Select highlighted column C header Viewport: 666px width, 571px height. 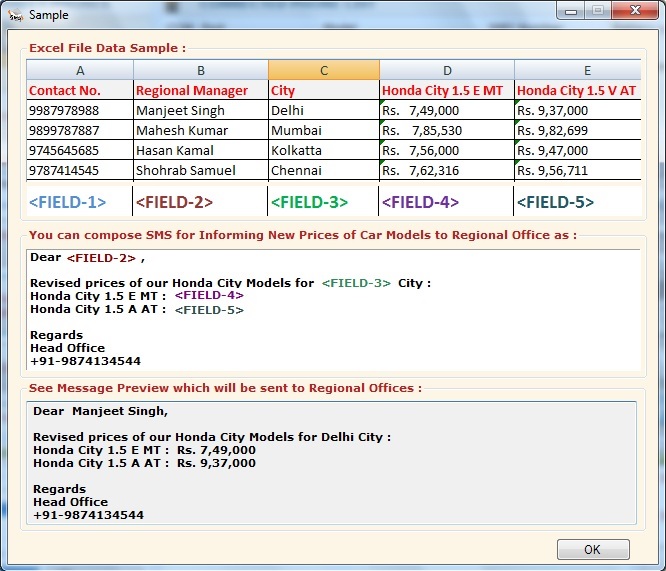(x=324, y=70)
